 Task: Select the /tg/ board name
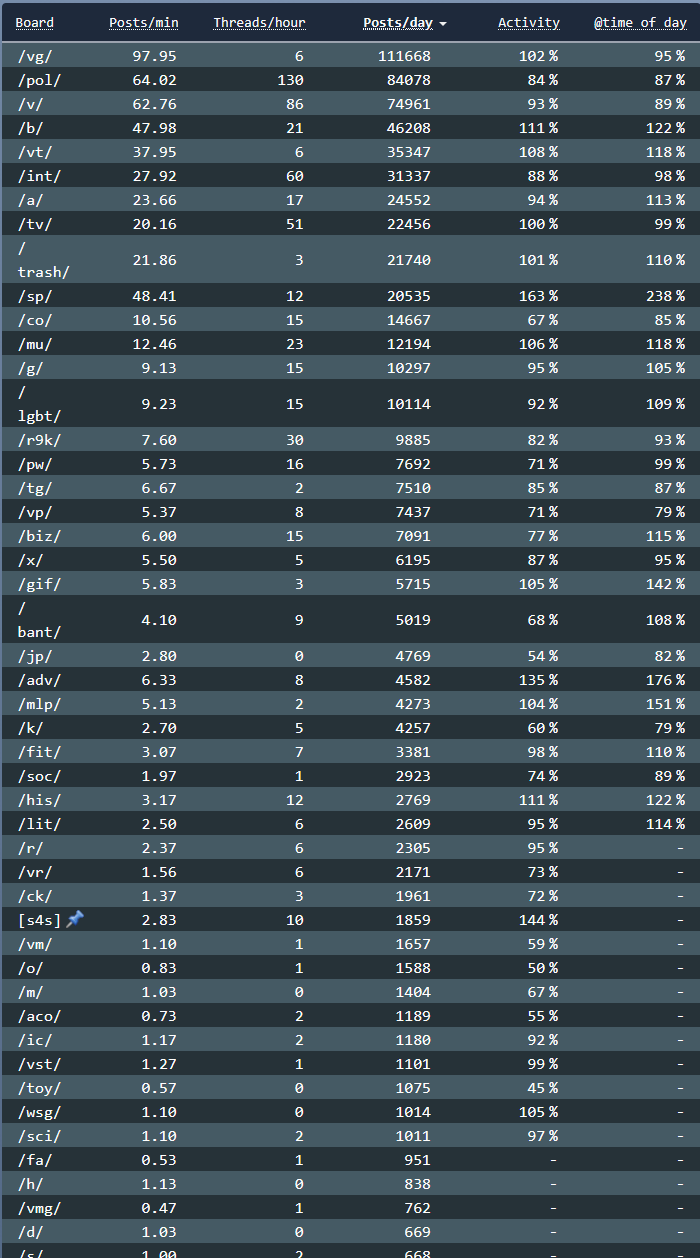click(35, 488)
